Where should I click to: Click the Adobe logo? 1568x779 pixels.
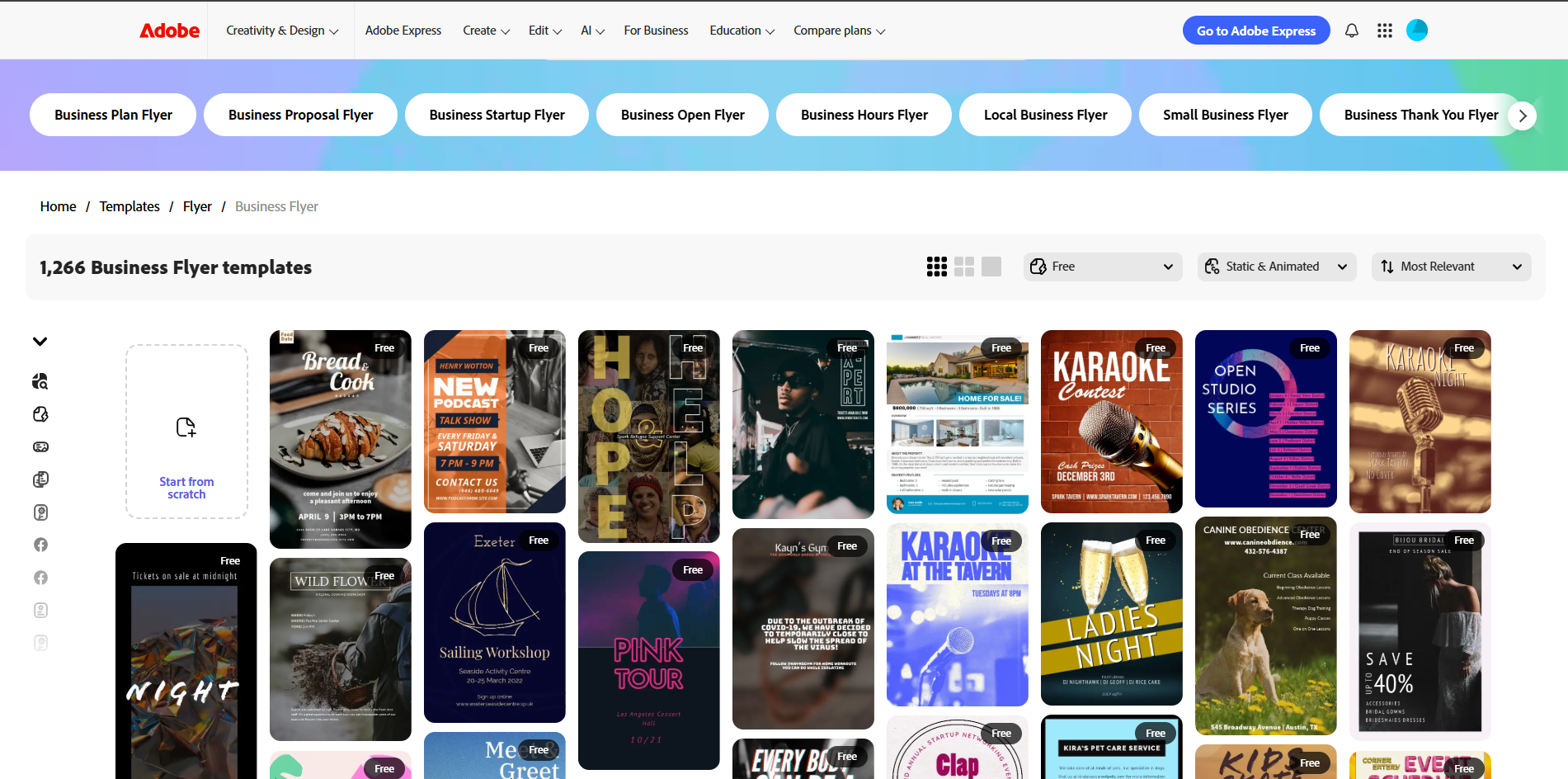tap(169, 31)
